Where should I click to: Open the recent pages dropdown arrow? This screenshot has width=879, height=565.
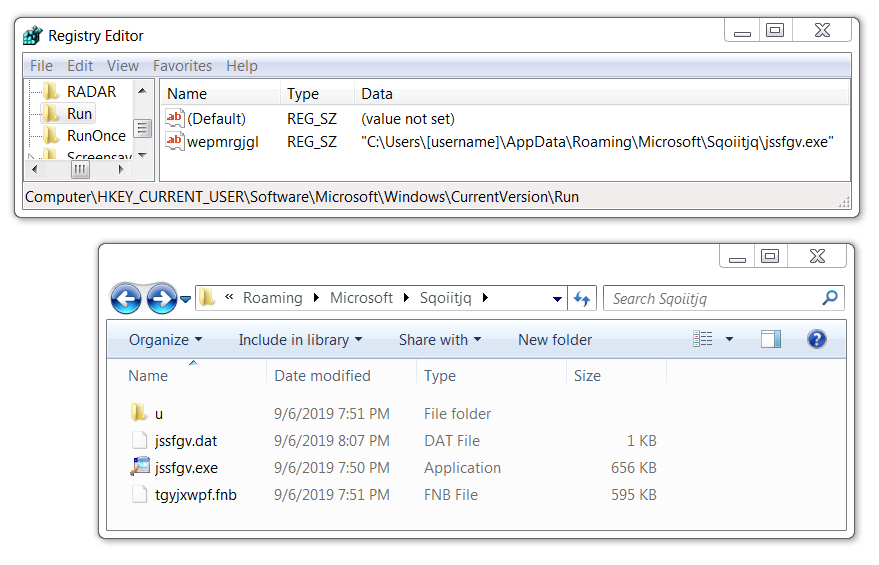tap(186, 299)
